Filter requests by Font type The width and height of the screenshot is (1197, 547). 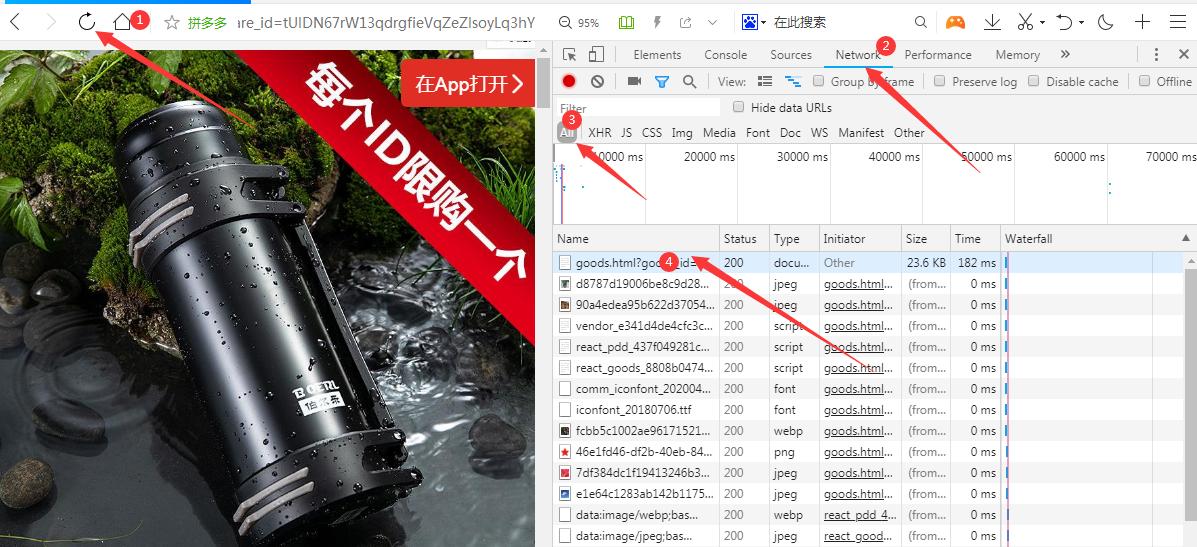click(757, 133)
